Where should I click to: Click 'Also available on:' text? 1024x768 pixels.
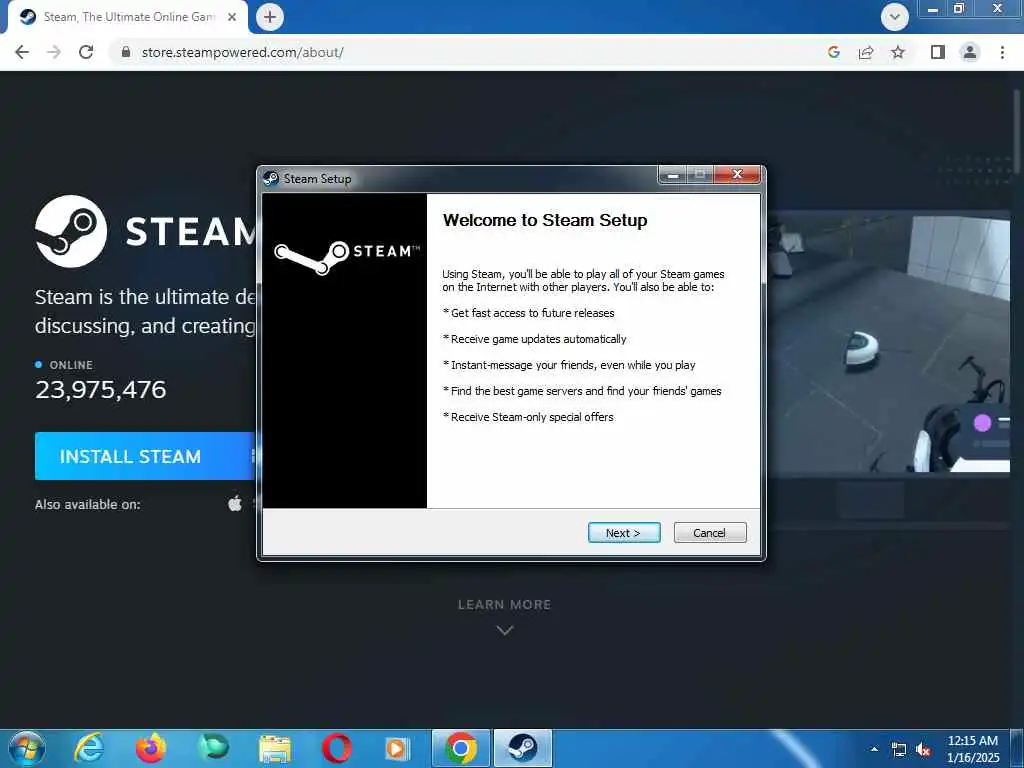click(x=88, y=504)
